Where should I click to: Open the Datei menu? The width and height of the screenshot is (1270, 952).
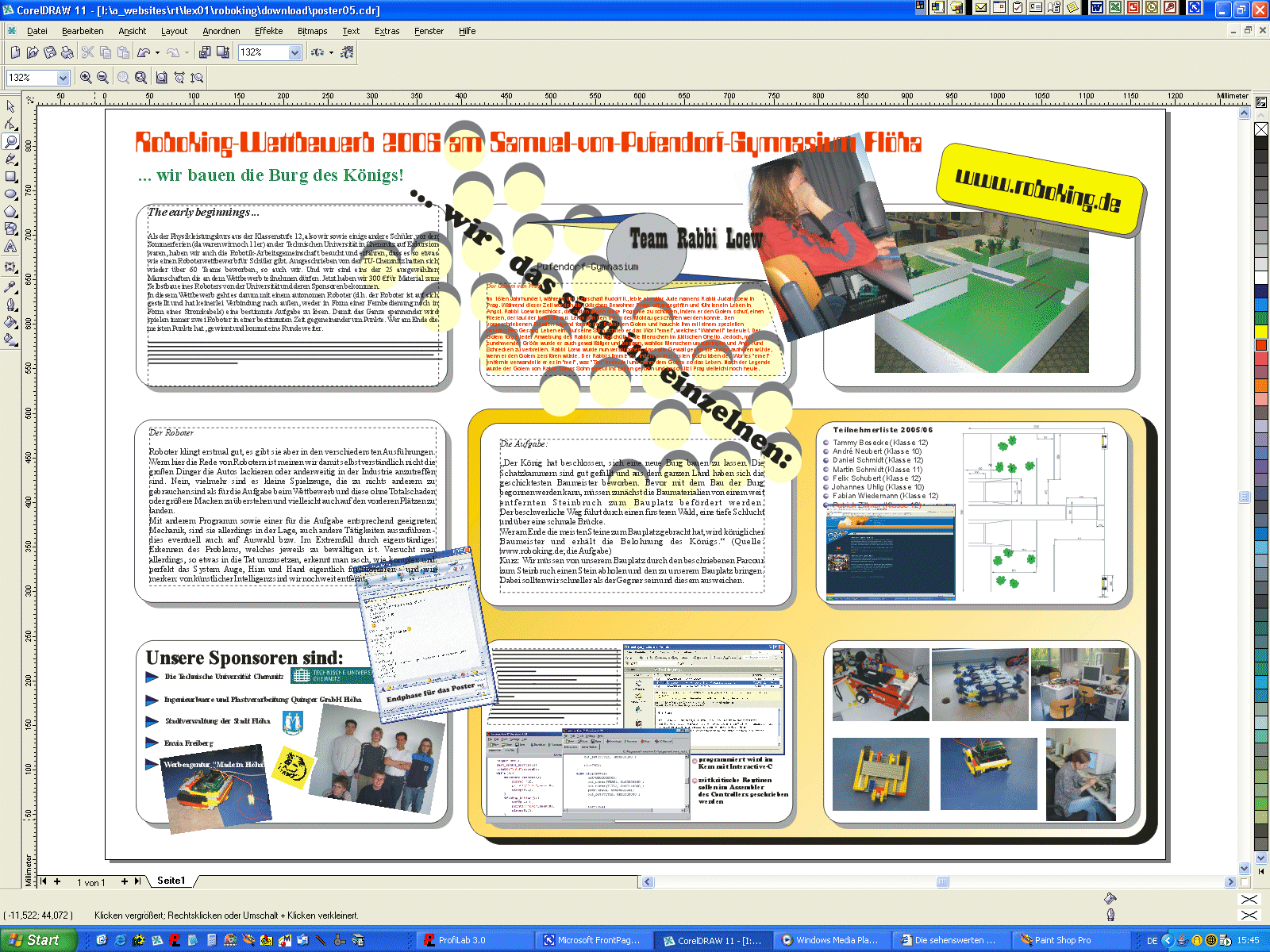pos(37,31)
